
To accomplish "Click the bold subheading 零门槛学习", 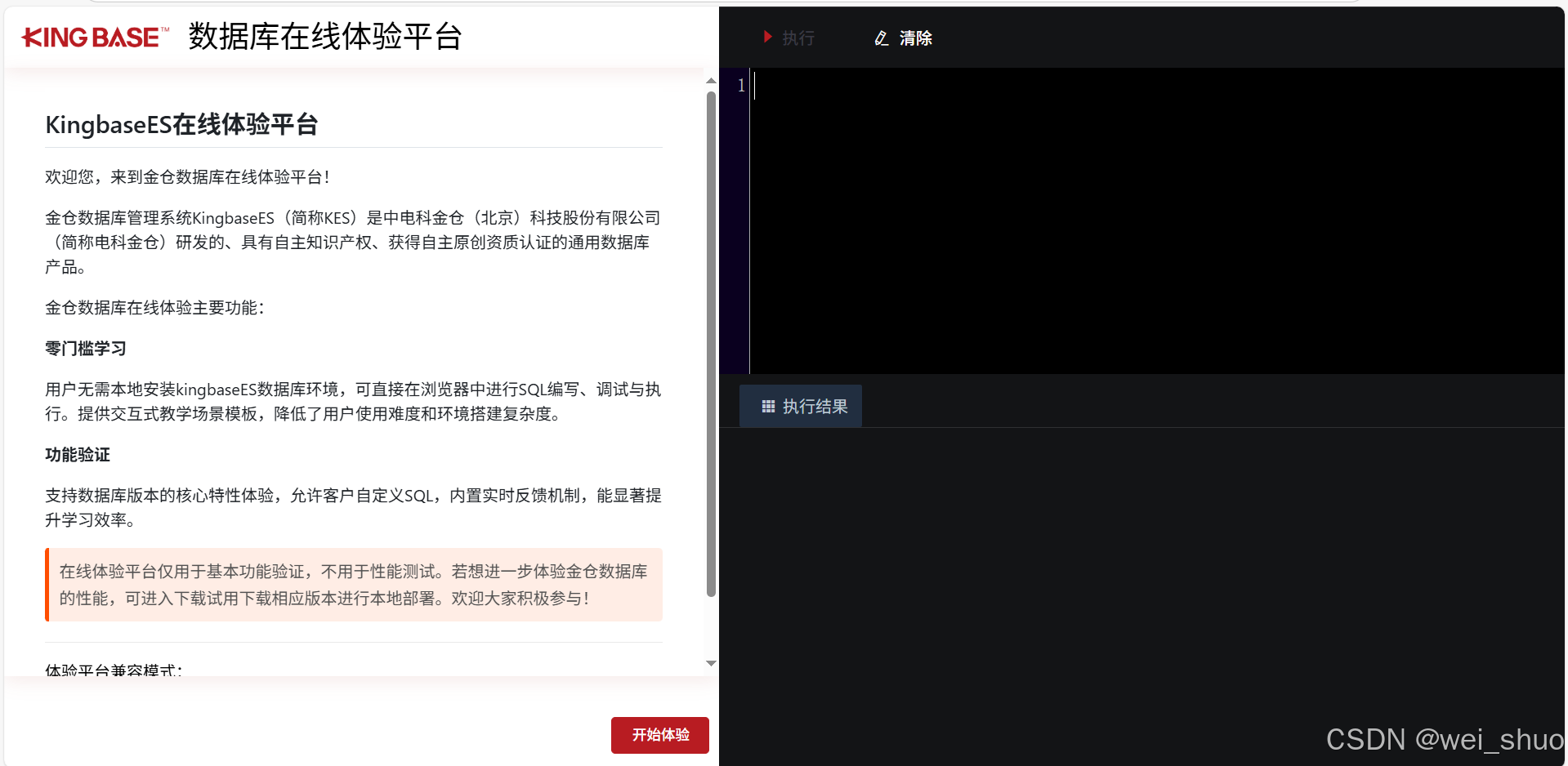I will pyautogui.click(x=86, y=349).
